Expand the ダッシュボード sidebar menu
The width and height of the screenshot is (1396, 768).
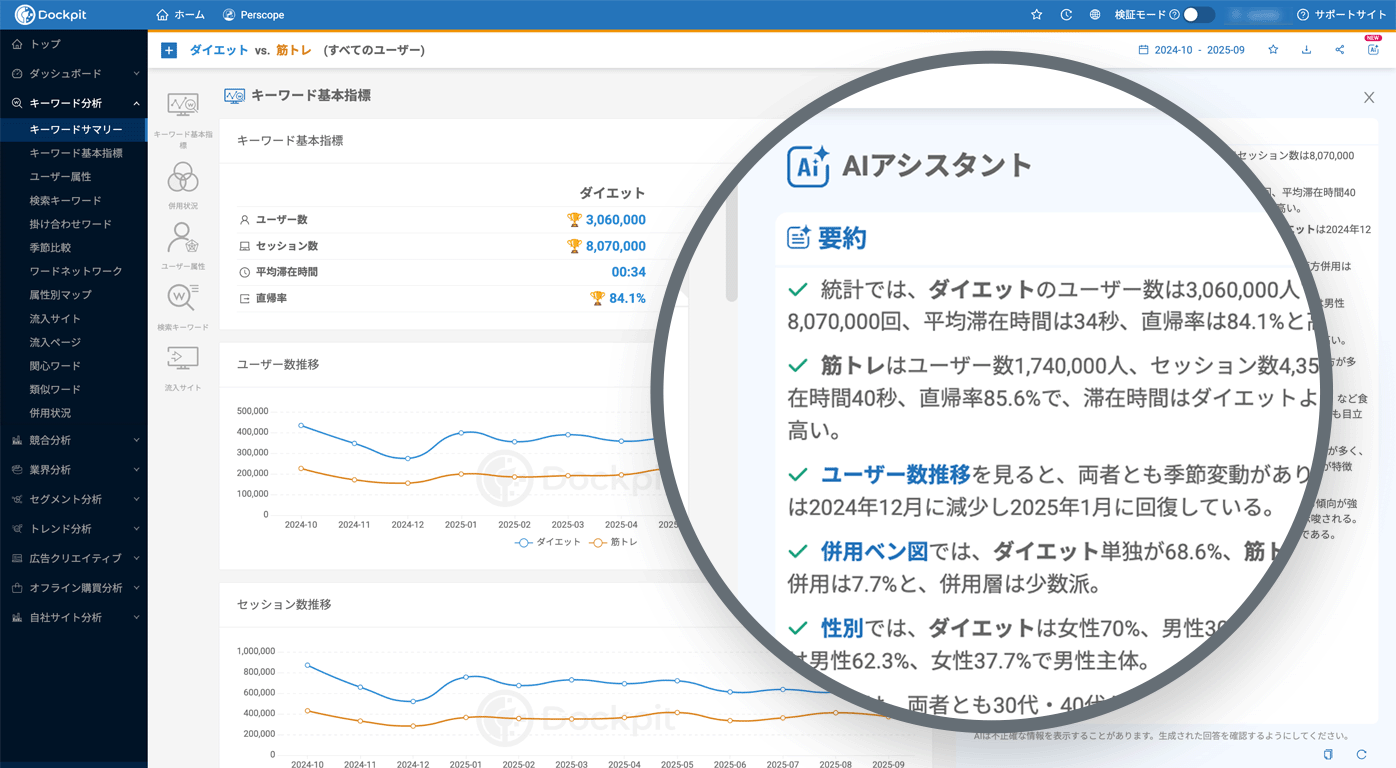[73, 74]
